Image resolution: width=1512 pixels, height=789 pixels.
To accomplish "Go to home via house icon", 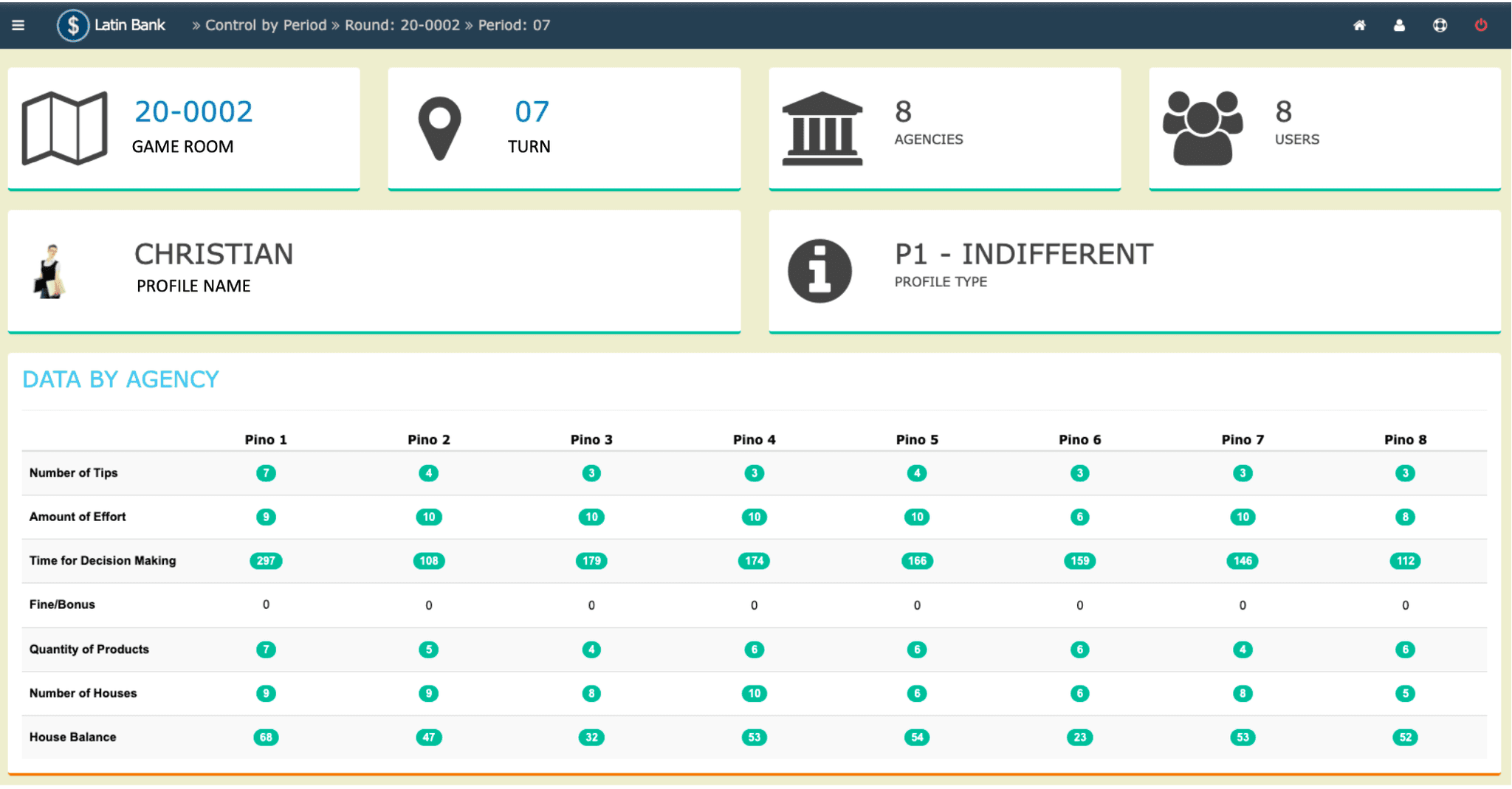I will pos(1359,25).
